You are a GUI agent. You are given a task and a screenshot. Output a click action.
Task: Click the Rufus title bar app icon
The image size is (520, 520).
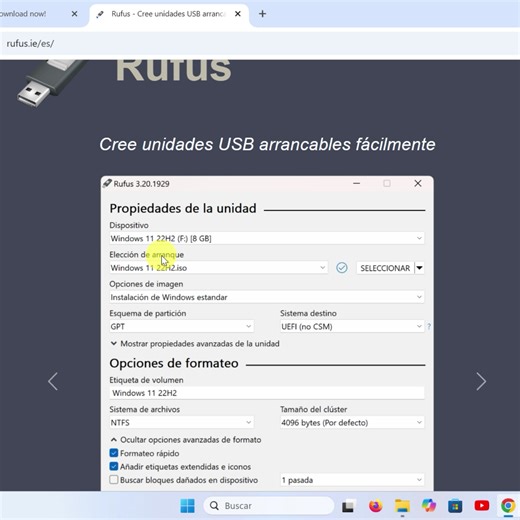tap(107, 183)
